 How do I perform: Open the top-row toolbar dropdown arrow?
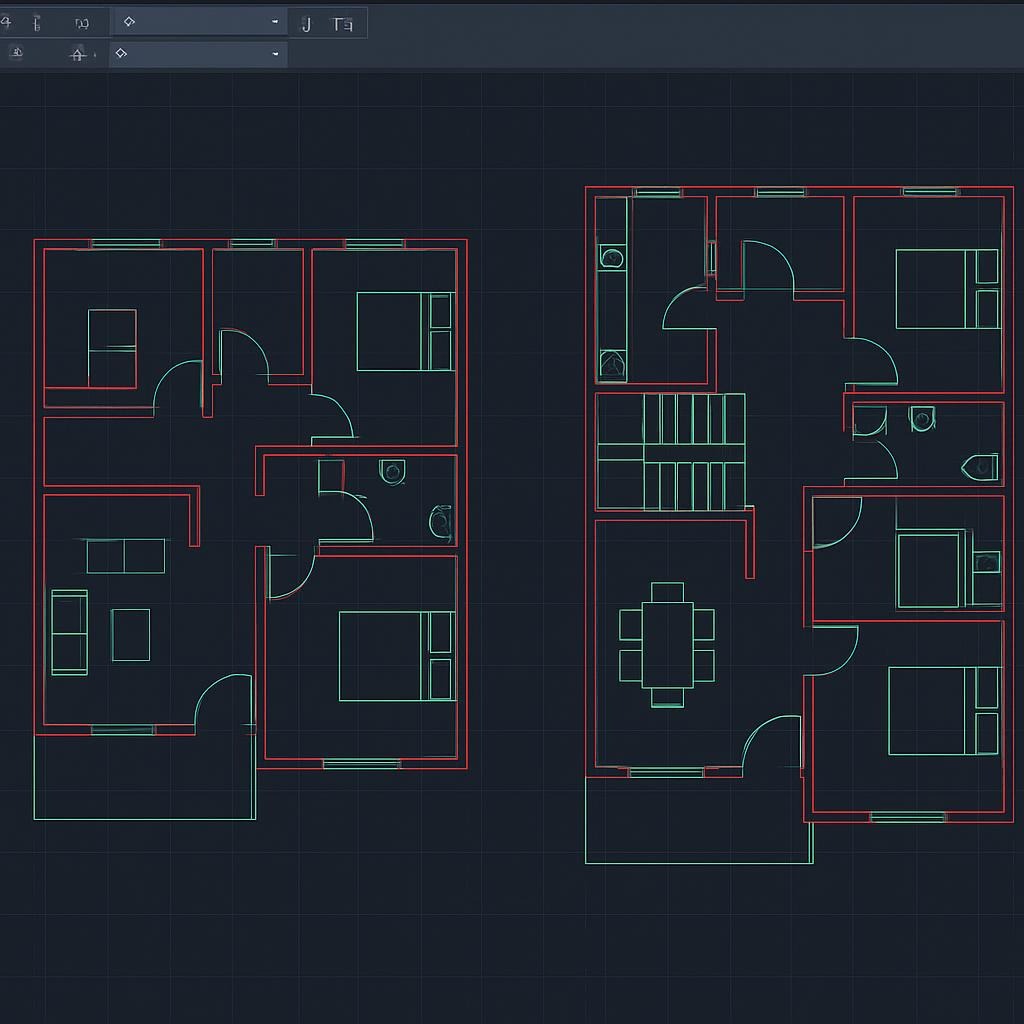point(275,22)
